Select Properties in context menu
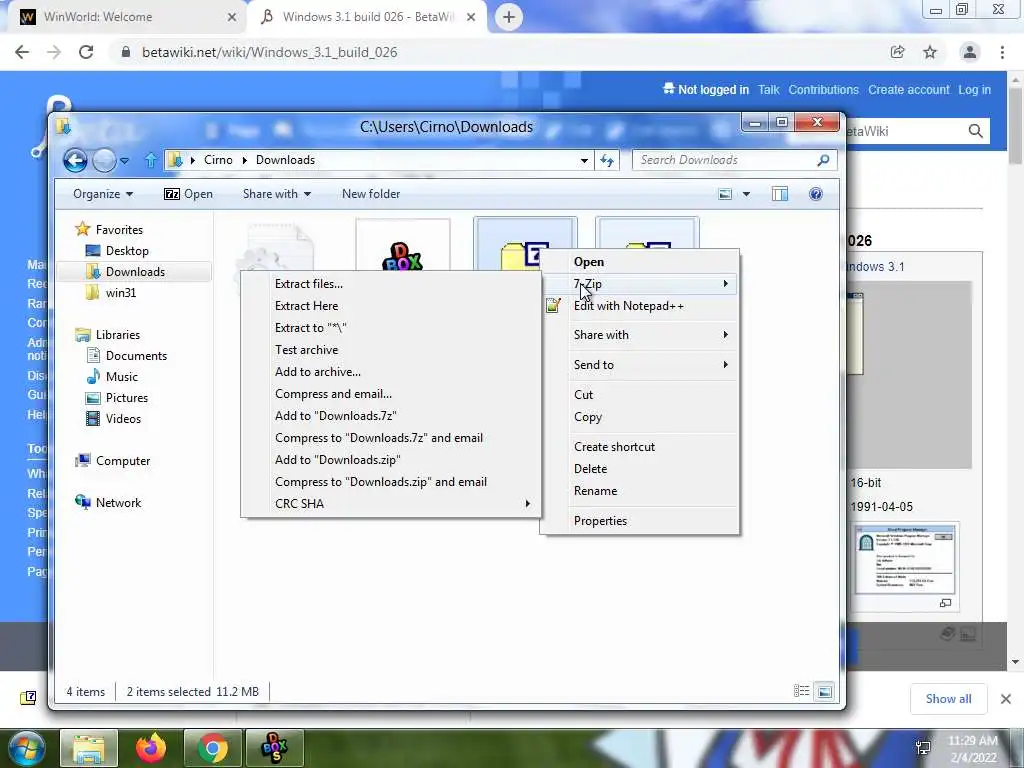This screenshot has width=1024, height=768. pos(639,520)
